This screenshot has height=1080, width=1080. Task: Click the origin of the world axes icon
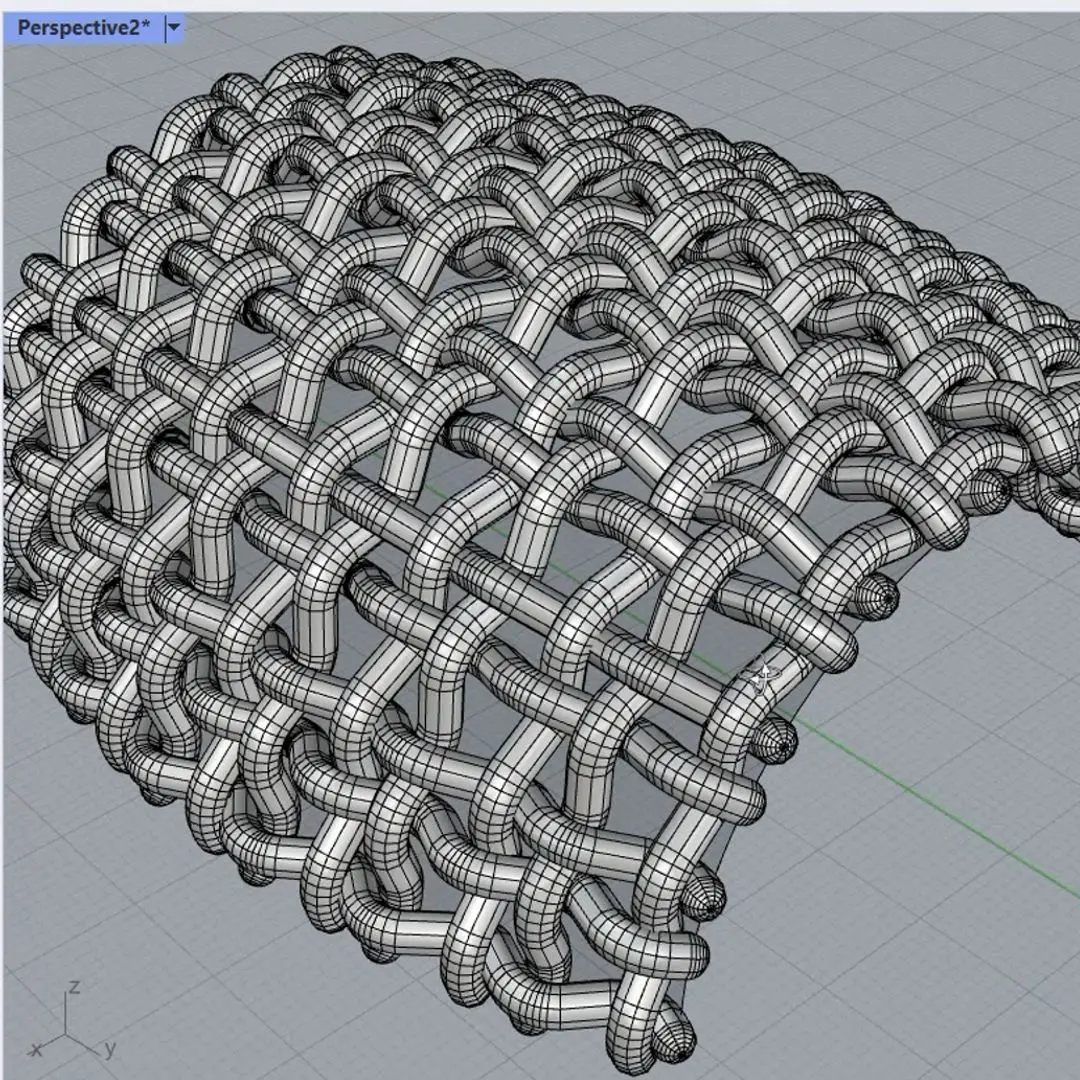pyautogui.click(x=67, y=1033)
